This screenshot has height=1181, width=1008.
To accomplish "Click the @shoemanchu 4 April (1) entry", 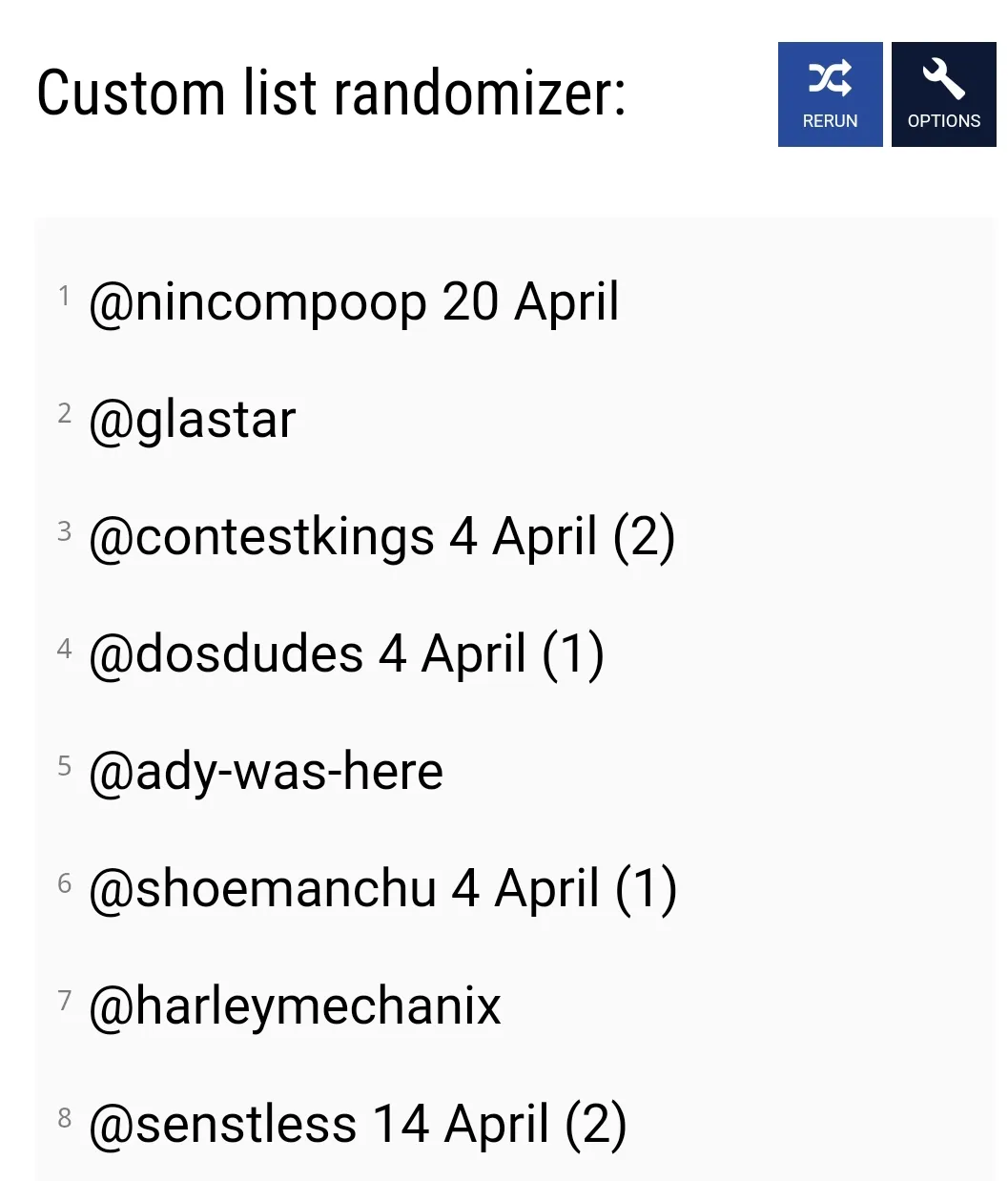I will 381,889.
